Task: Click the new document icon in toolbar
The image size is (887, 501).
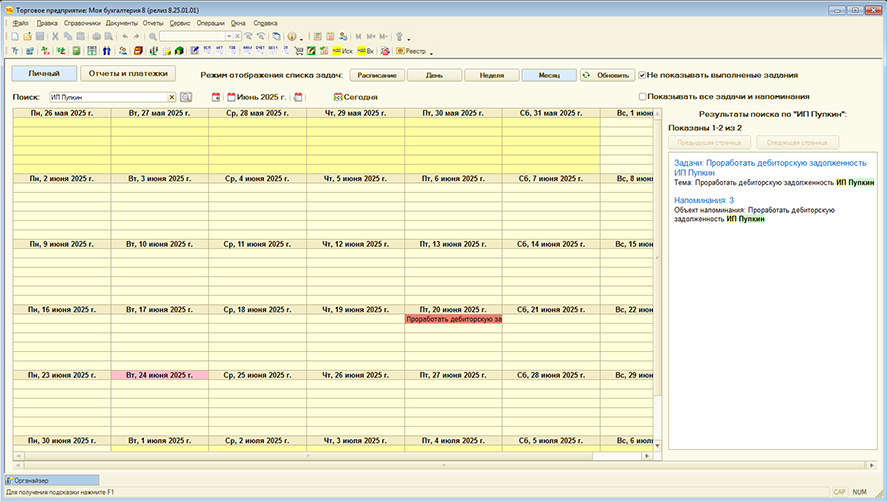Action: click(x=15, y=36)
